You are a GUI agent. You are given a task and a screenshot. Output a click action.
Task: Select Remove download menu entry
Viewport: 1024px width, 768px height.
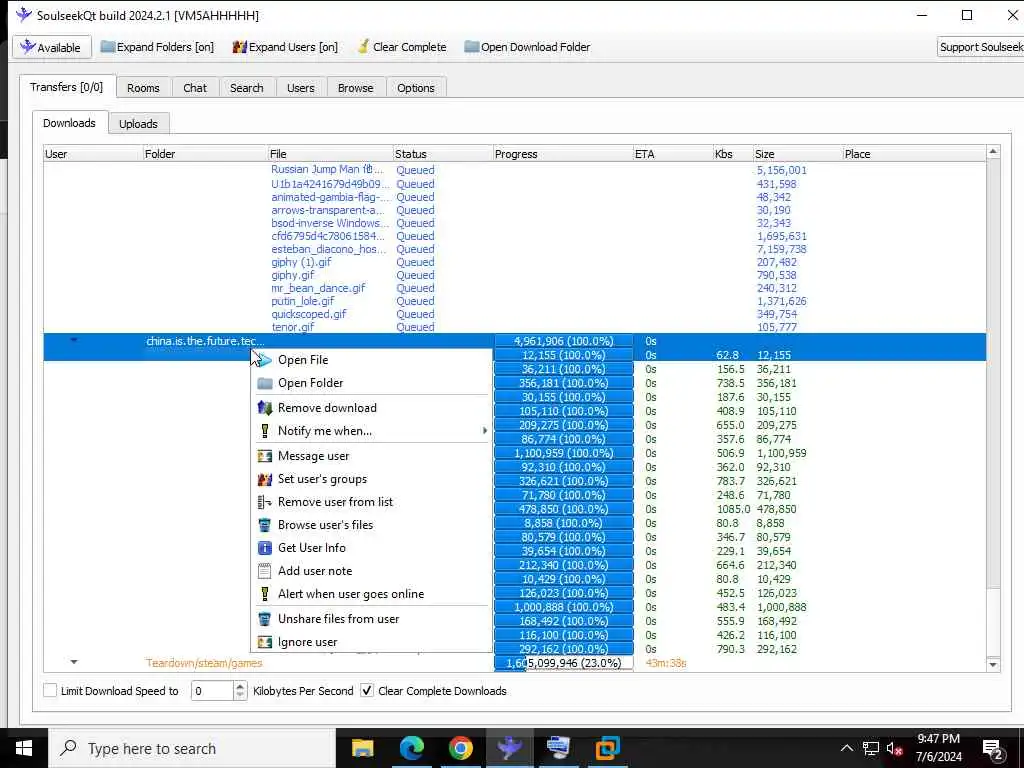click(x=372, y=408)
